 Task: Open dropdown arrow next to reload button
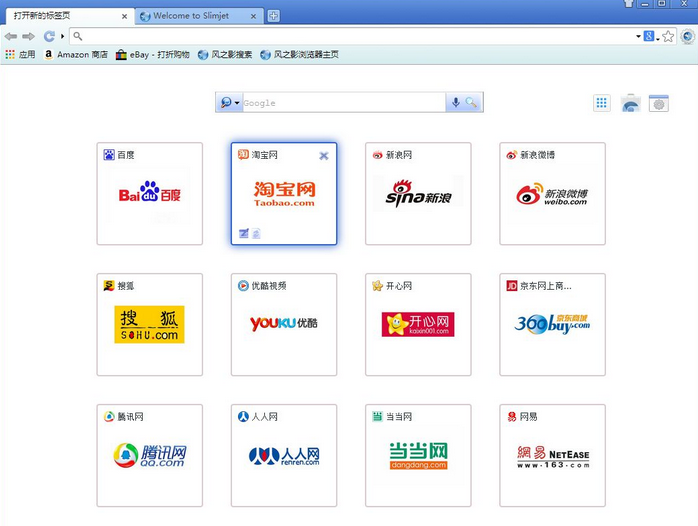click(x=62, y=36)
